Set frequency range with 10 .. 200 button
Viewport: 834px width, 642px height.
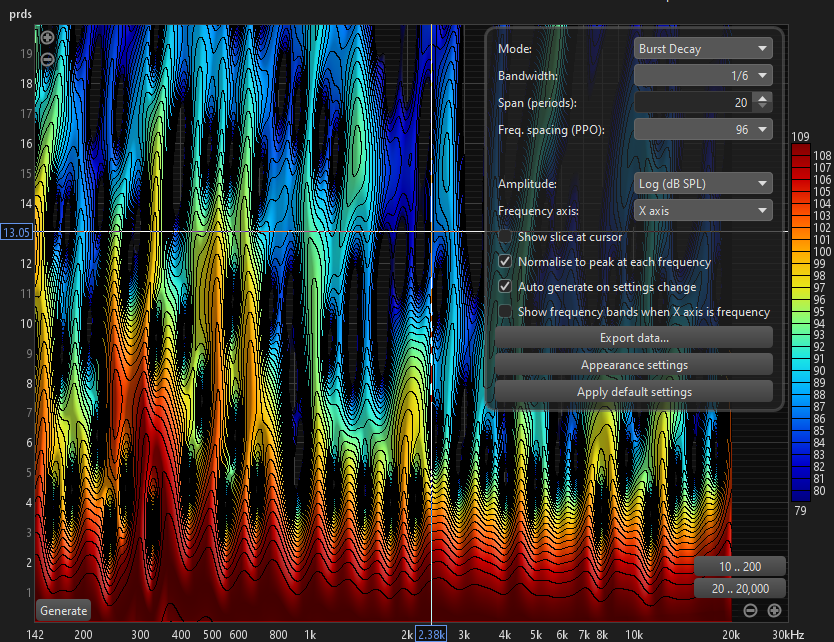740,566
